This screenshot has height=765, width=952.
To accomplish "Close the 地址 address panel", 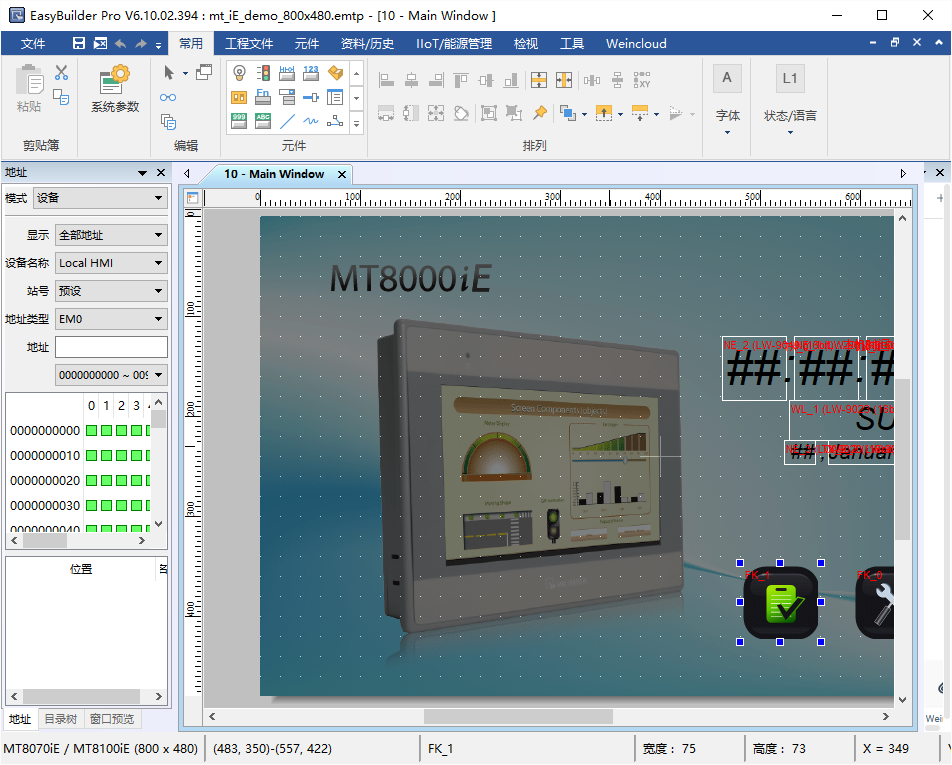I will click(161, 173).
